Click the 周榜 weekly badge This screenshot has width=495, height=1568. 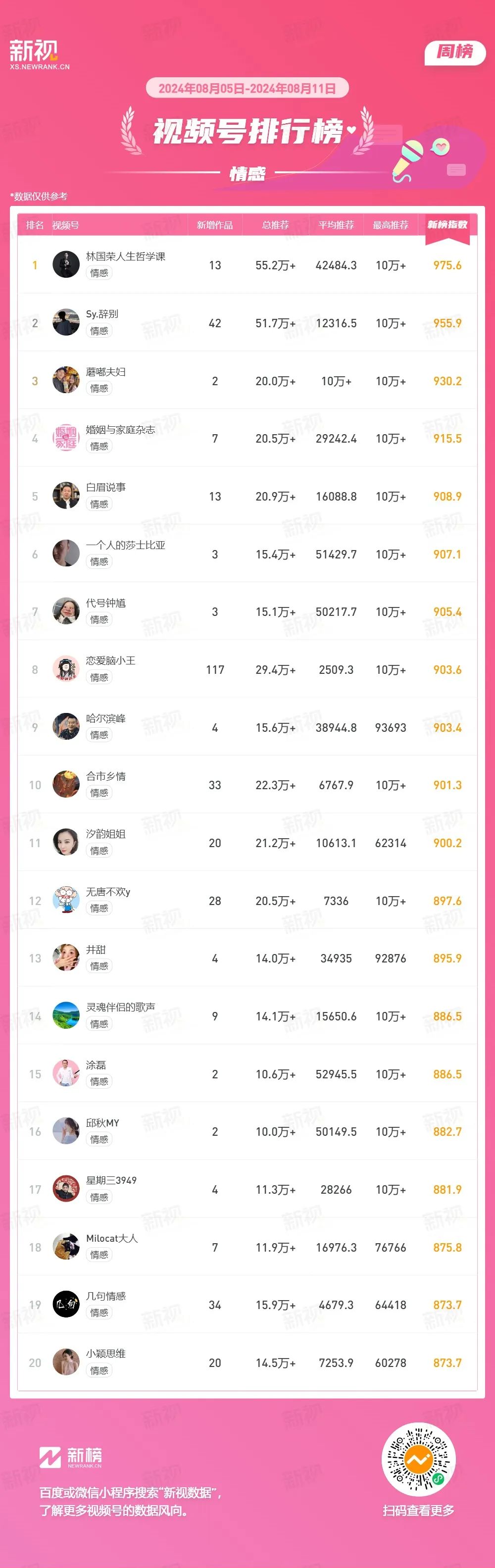click(x=455, y=52)
